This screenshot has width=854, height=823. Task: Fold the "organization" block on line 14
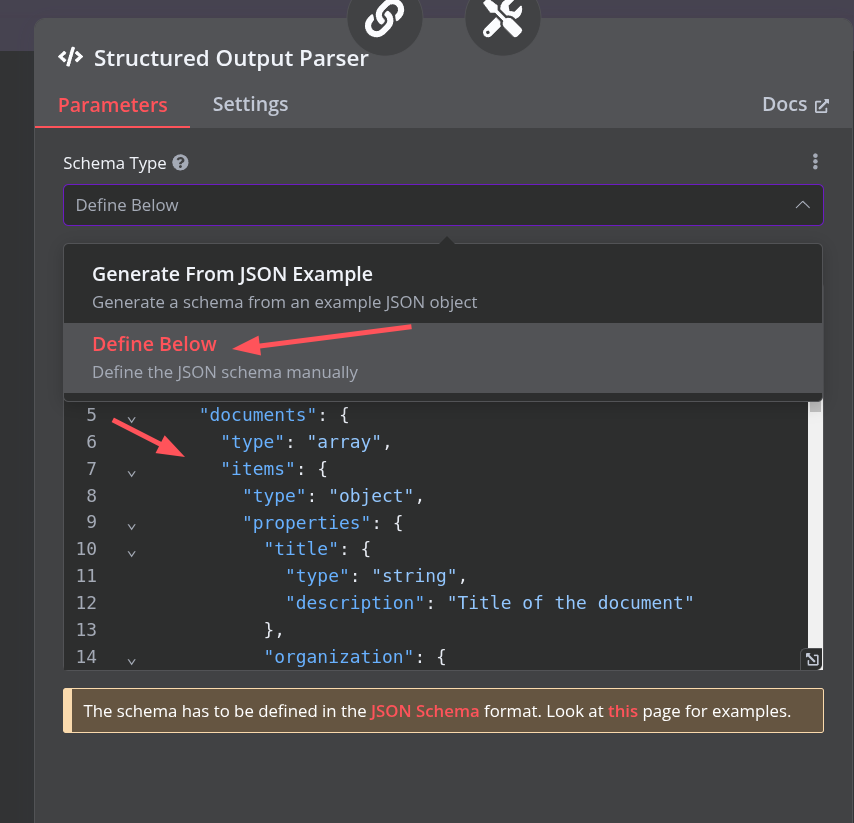[131, 659]
